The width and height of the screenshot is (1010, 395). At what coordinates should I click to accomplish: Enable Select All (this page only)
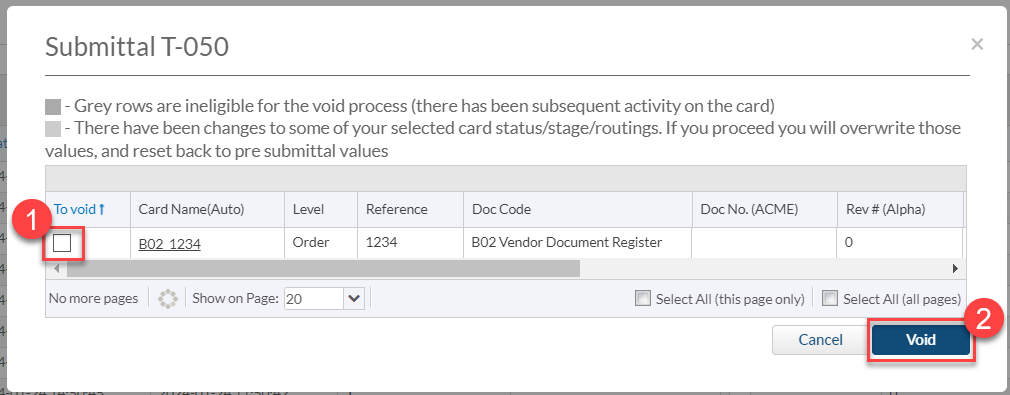pos(642,298)
